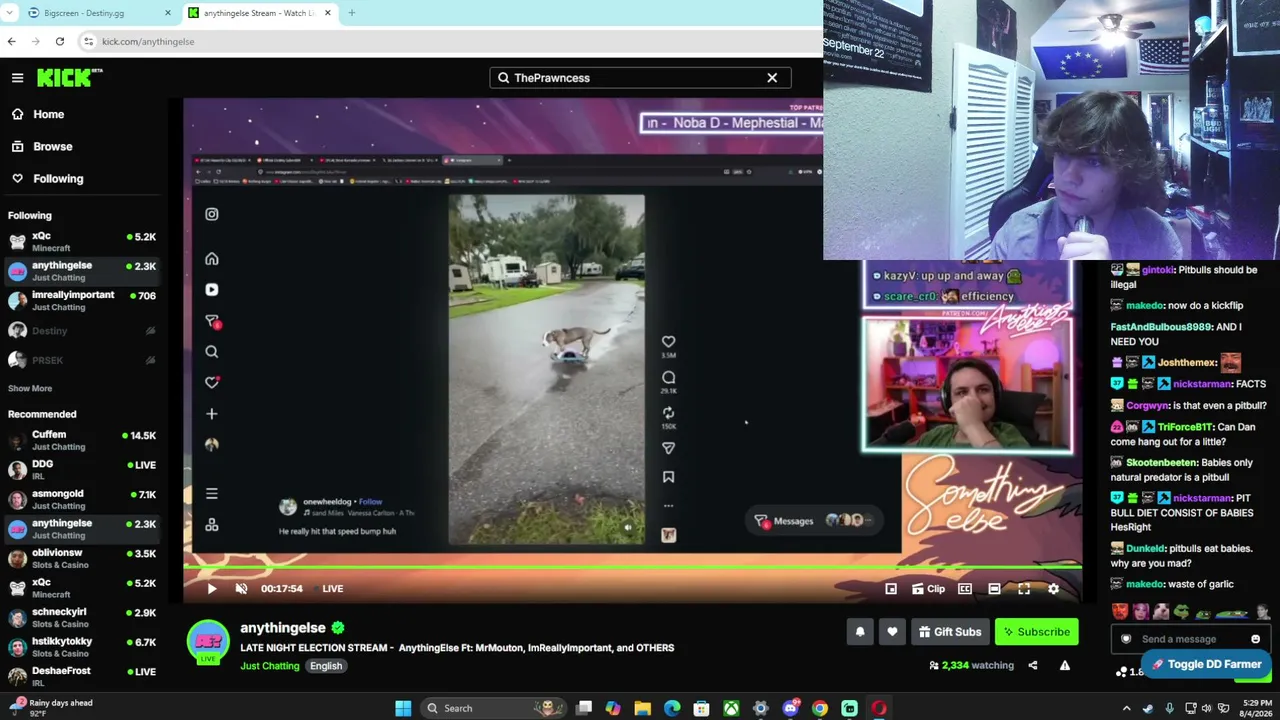
Task: Open DDG in Recommended channels
Action: [82, 470]
